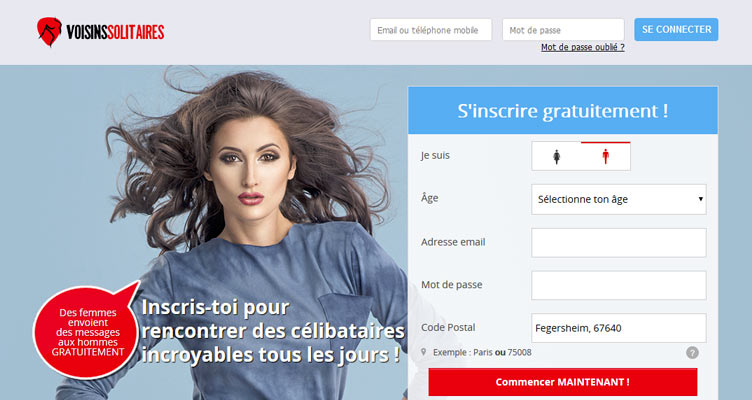Click the signup Mot de passe input box

(619, 285)
